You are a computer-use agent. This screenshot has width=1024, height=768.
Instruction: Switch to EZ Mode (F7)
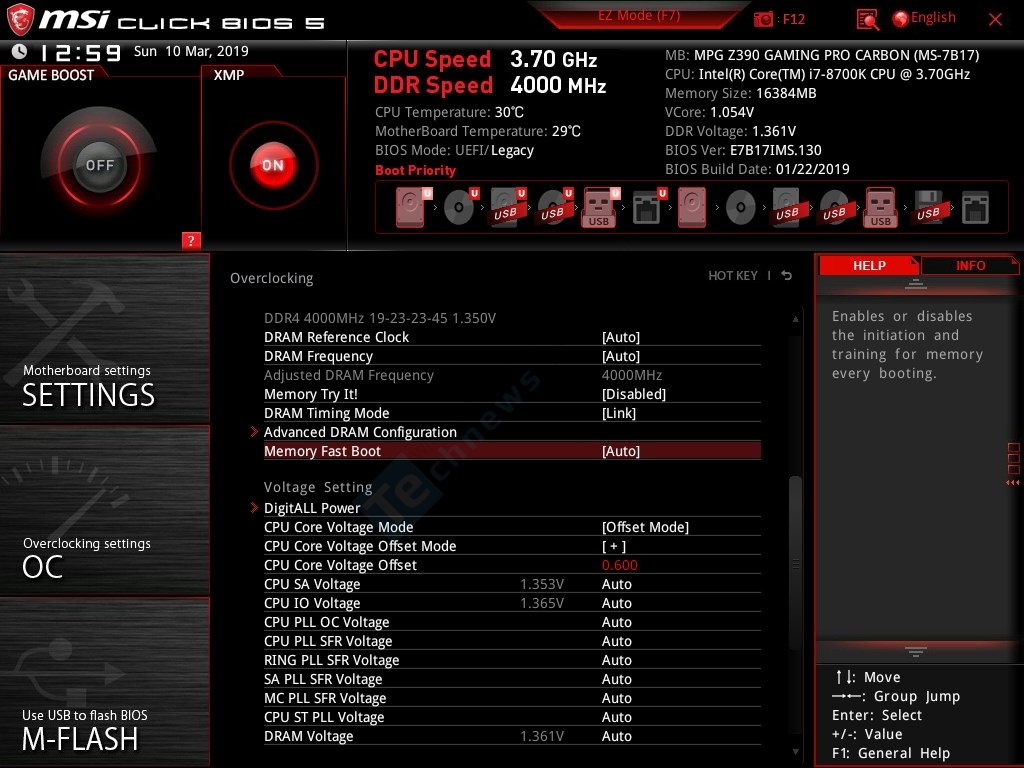tap(640, 16)
